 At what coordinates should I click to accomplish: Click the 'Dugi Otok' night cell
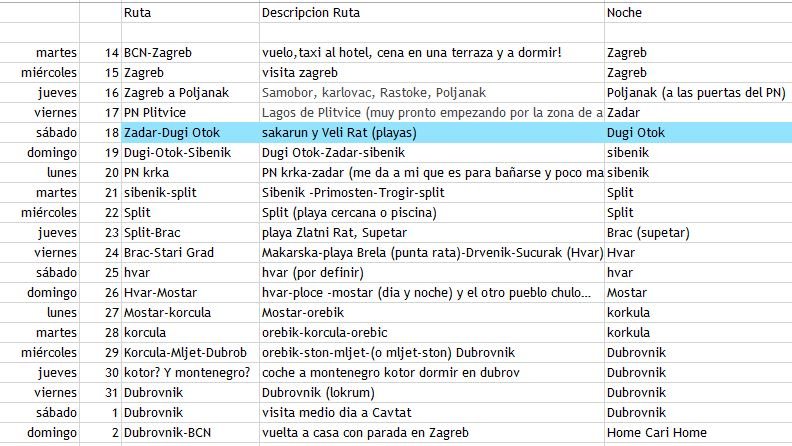click(698, 133)
